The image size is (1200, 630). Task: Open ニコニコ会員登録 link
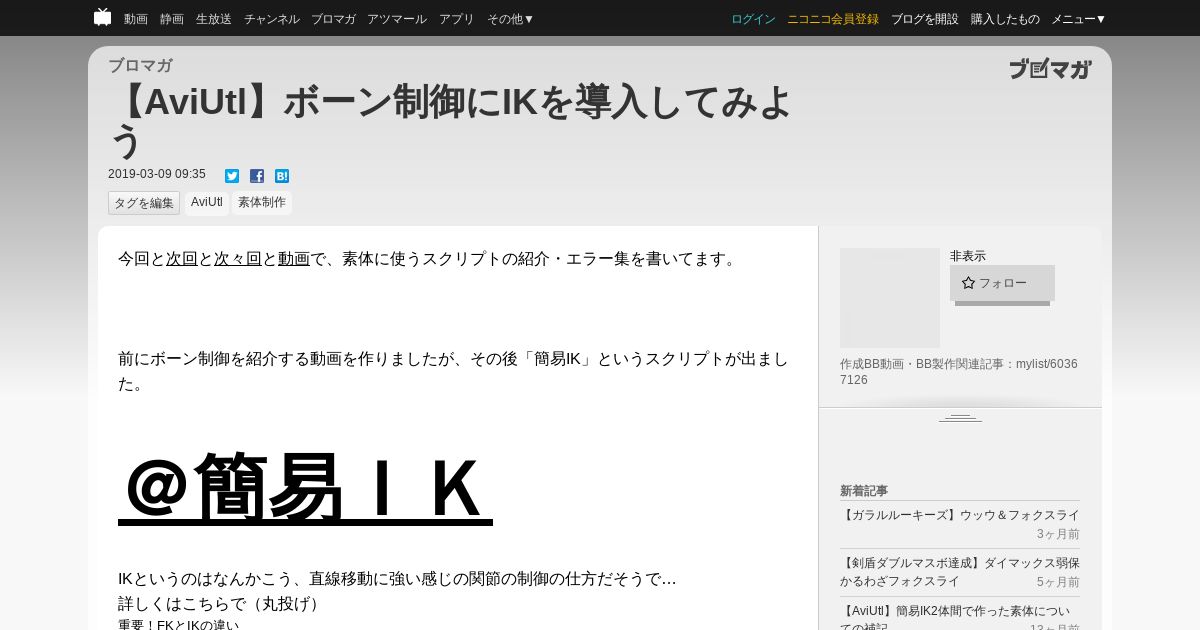(x=833, y=19)
